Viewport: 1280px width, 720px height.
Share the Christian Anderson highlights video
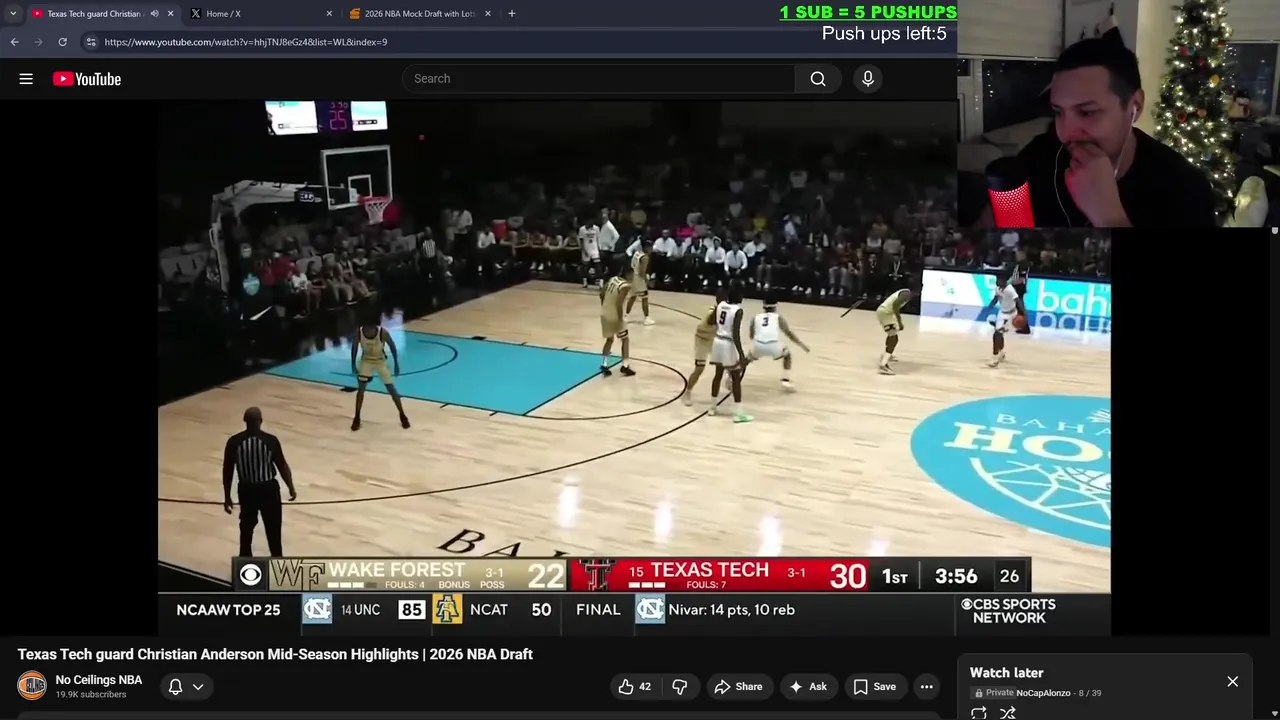tap(738, 686)
